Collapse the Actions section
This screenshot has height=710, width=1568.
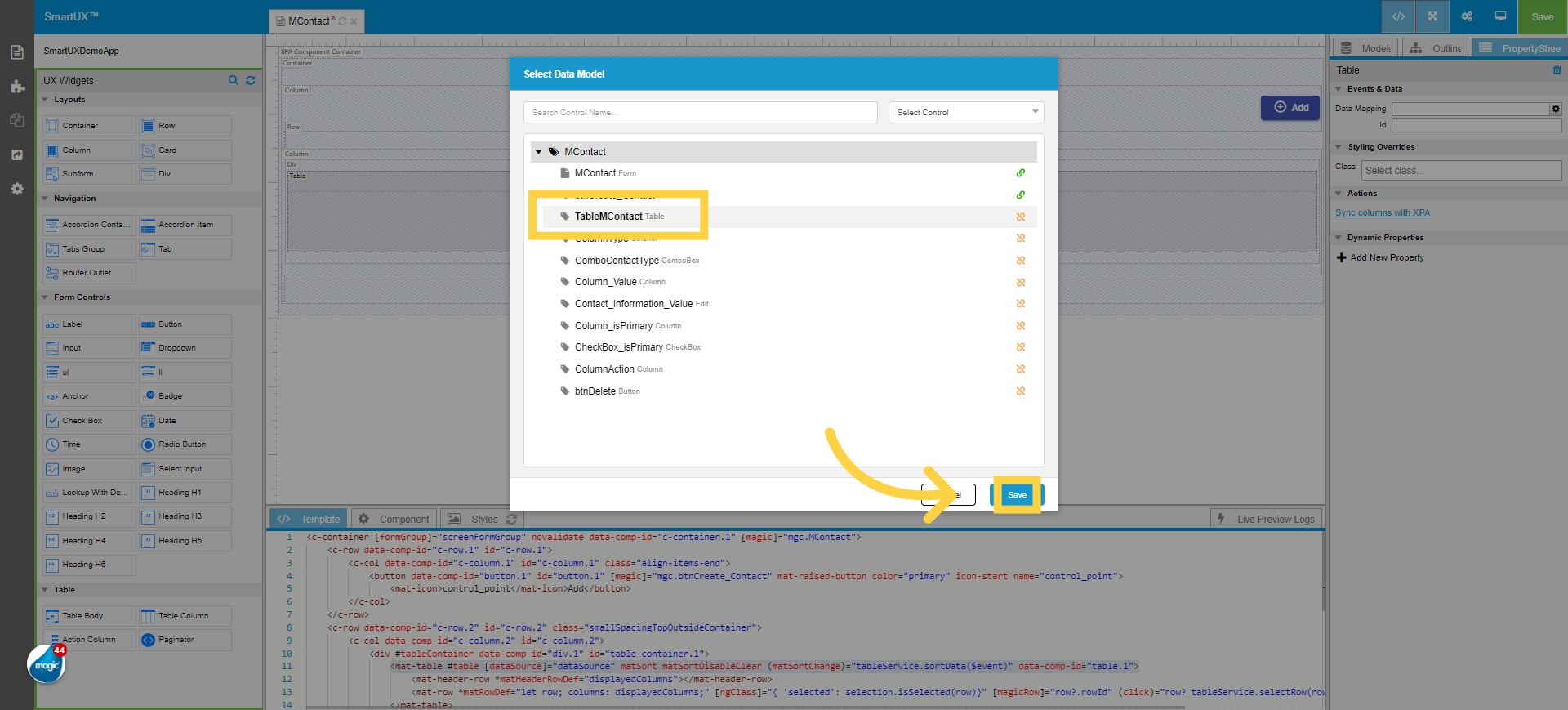pyautogui.click(x=1339, y=194)
